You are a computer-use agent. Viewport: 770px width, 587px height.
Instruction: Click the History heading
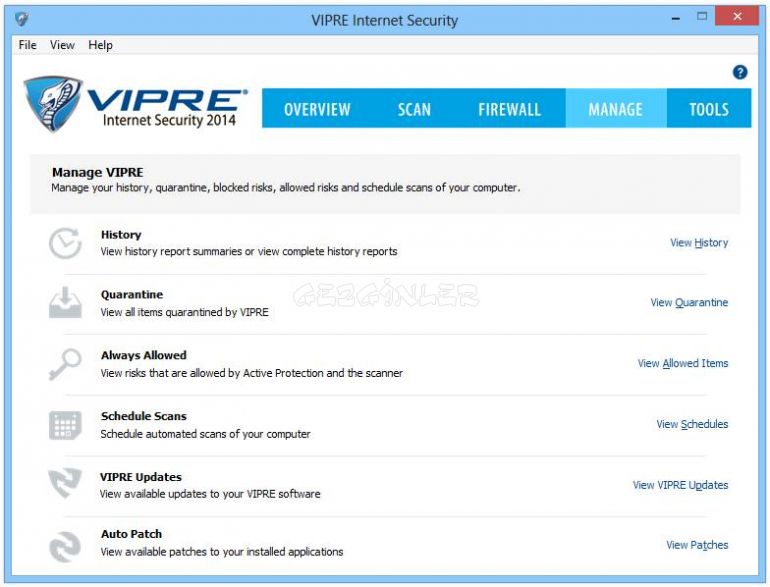[x=121, y=235]
